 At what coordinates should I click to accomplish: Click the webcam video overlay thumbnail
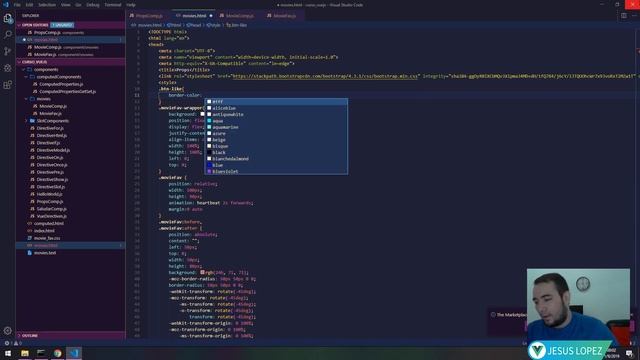tap(578, 307)
